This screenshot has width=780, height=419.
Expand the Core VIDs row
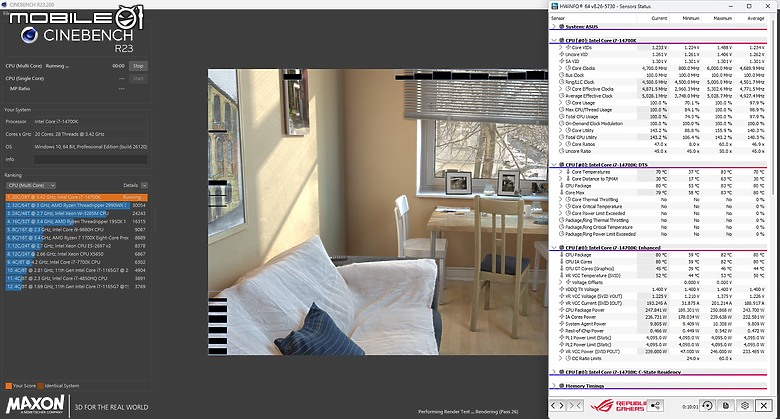pyautogui.click(x=561, y=47)
